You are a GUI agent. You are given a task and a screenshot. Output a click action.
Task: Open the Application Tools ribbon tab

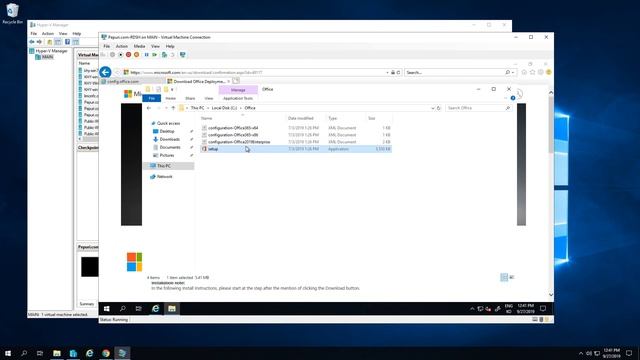coord(238,98)
